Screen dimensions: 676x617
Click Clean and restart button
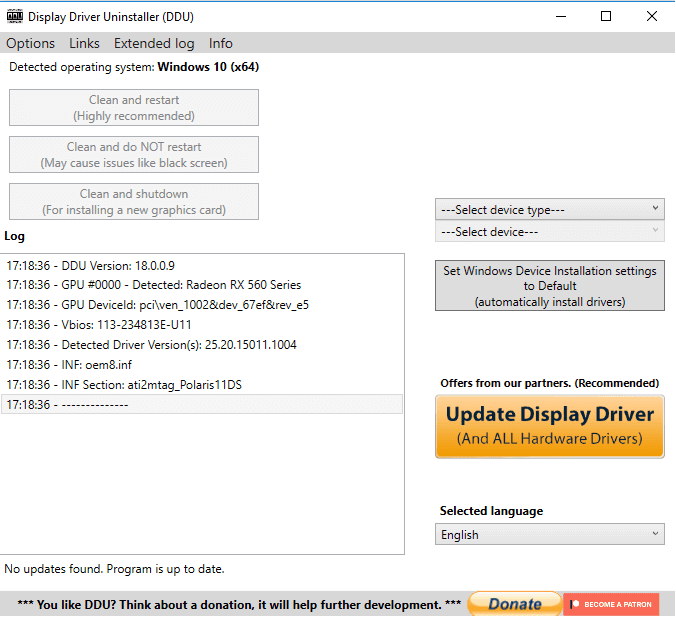[134, 108]
